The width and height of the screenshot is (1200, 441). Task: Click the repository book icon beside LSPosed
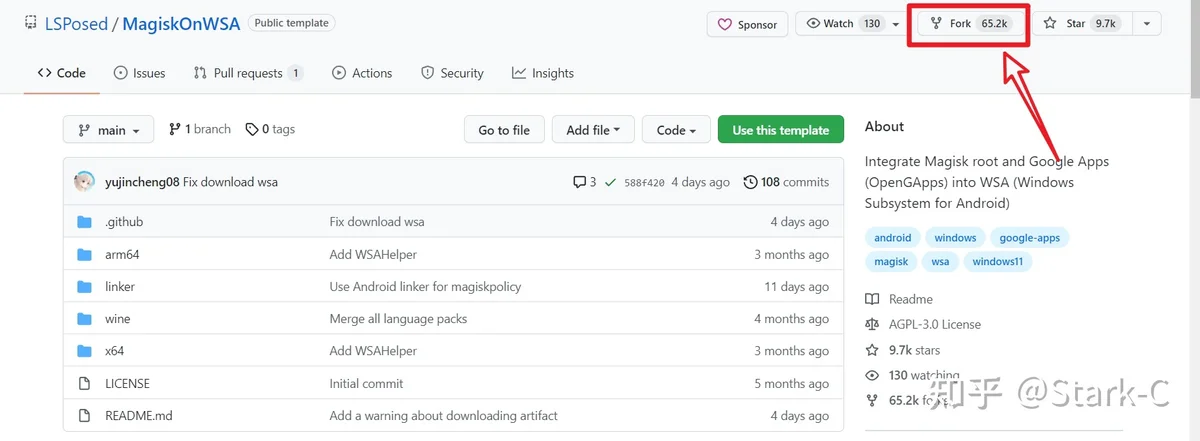(x=30, y=24)
